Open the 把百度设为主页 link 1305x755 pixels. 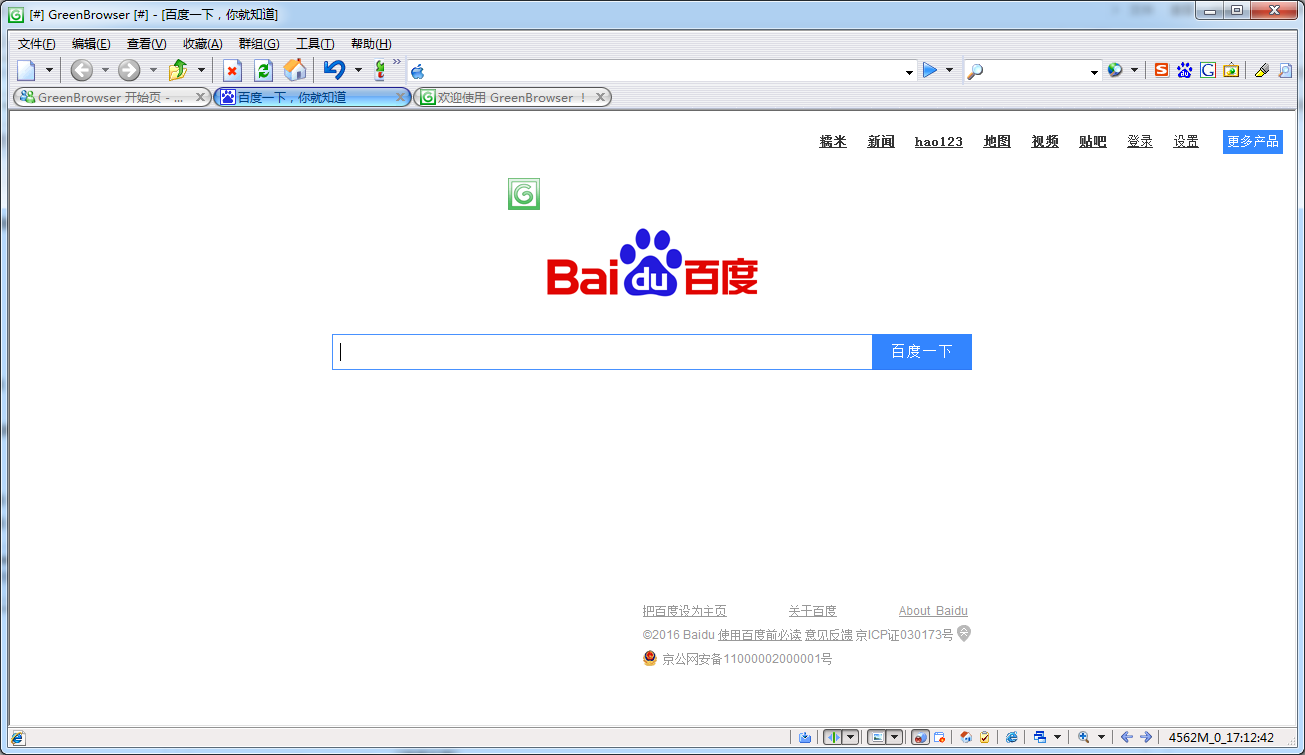coord(685,611)
